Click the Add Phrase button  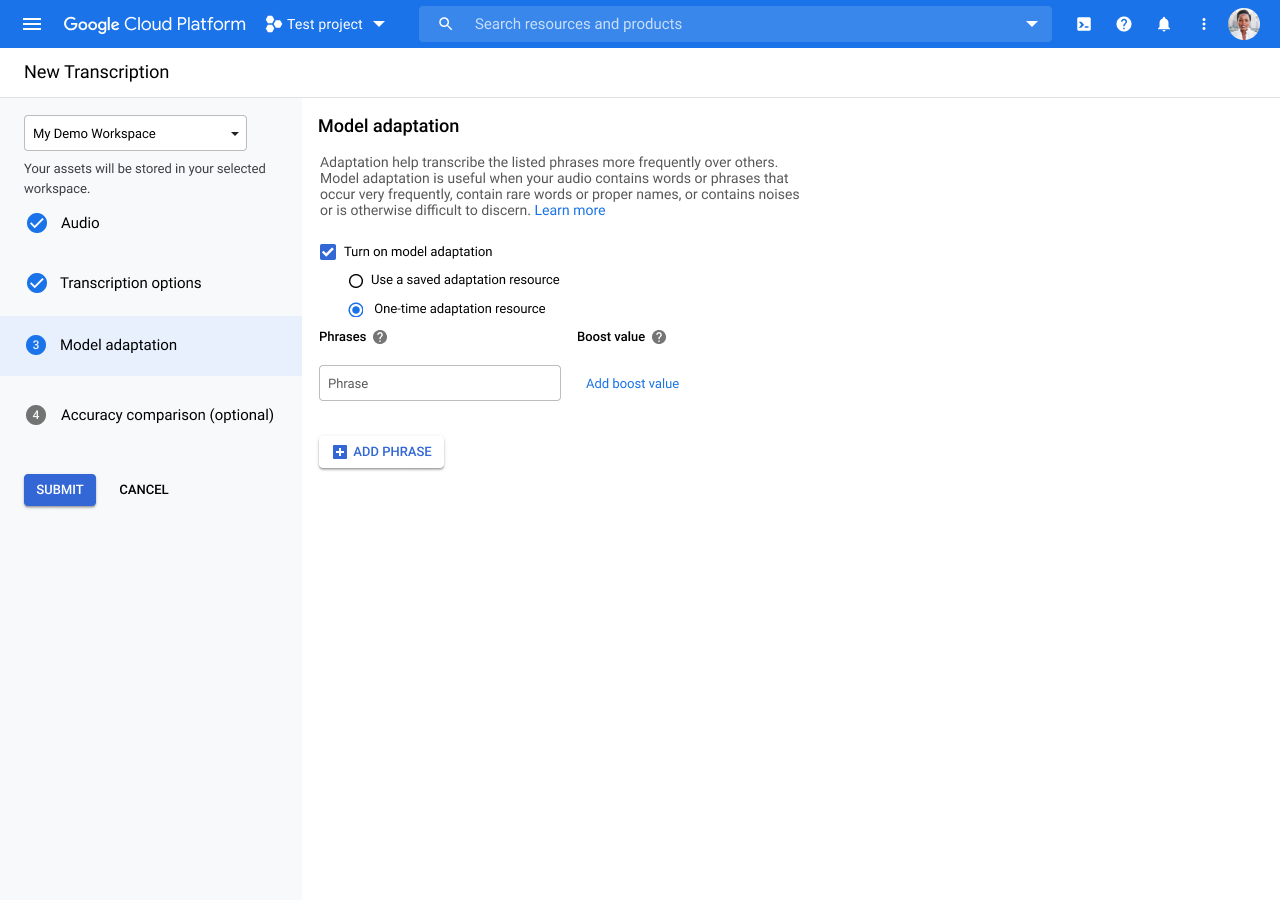(381, 452)
